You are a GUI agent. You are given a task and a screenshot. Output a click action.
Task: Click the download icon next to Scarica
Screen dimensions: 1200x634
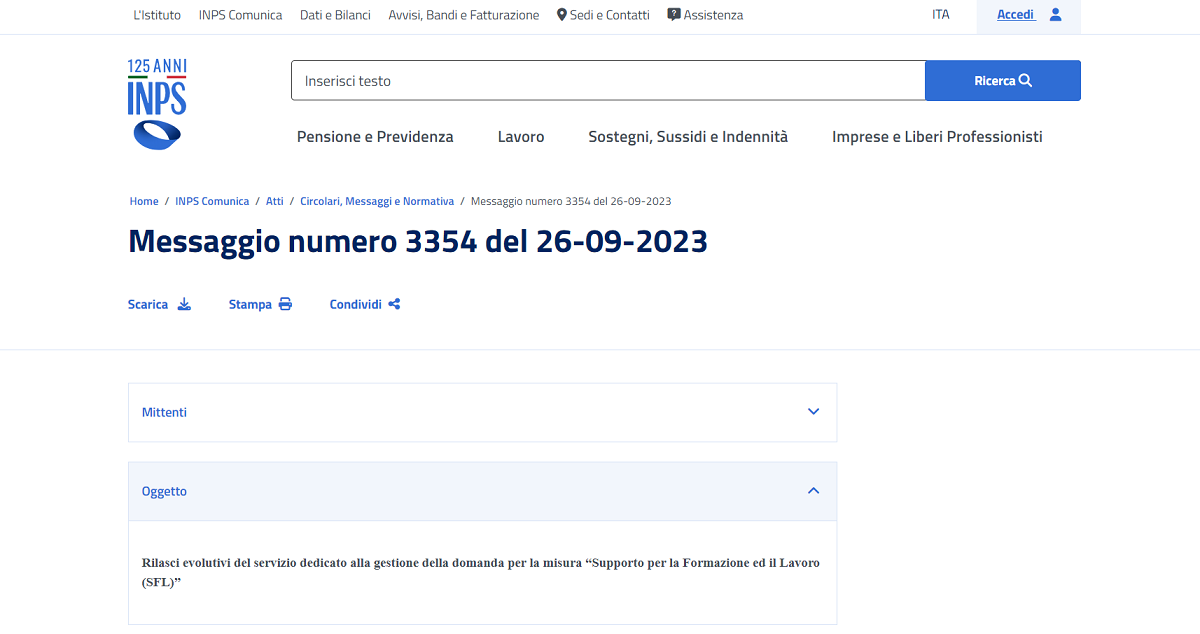184,304
